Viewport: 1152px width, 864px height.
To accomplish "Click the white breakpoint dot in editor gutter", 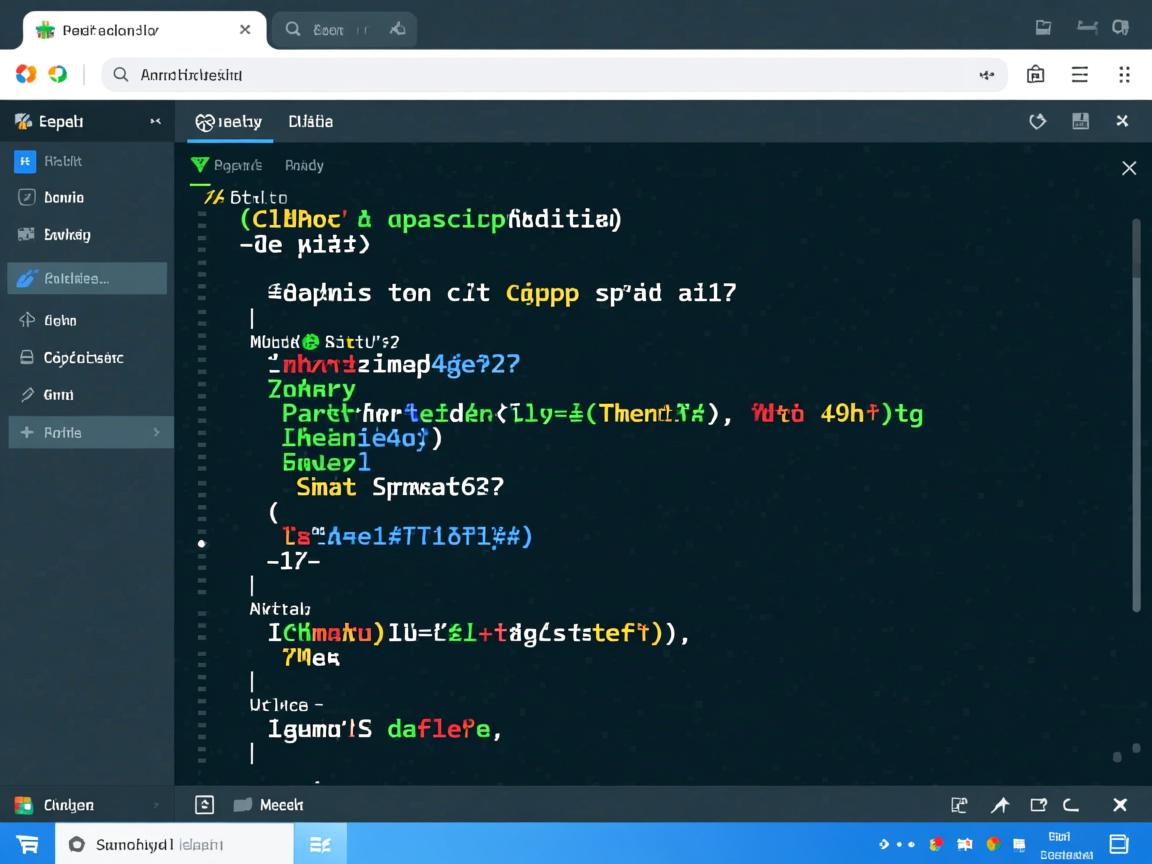I will [x=202, y=544].
